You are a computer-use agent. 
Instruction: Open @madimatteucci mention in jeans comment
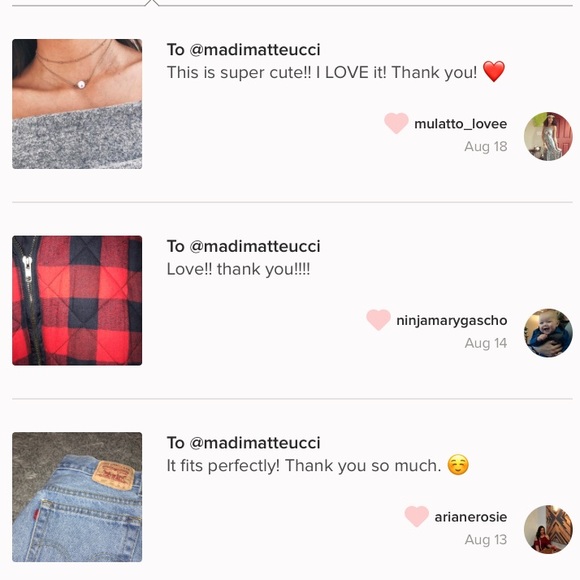click(255, 443)
